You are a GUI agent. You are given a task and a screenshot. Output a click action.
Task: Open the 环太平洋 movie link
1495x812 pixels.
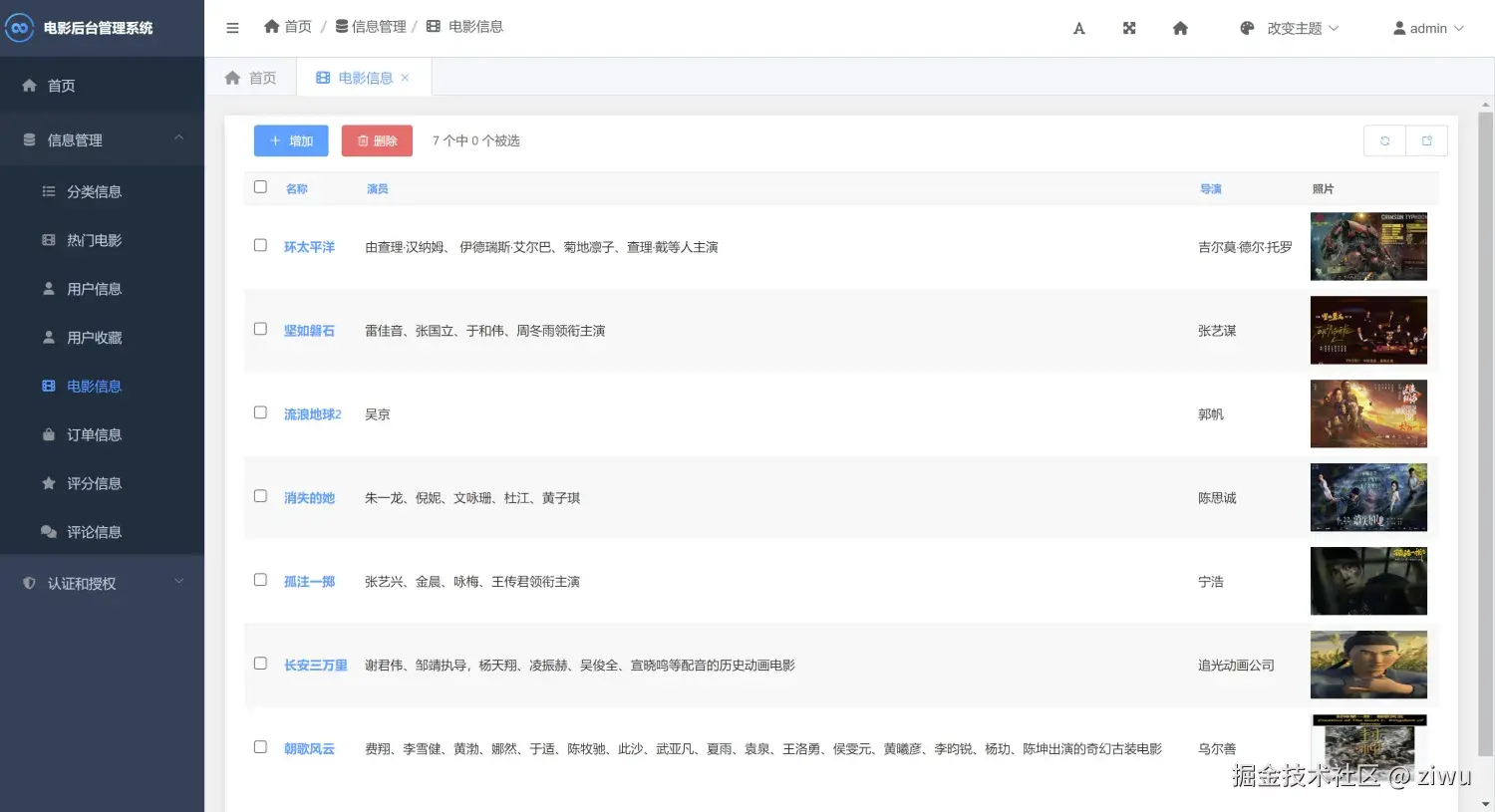point(310,247)
